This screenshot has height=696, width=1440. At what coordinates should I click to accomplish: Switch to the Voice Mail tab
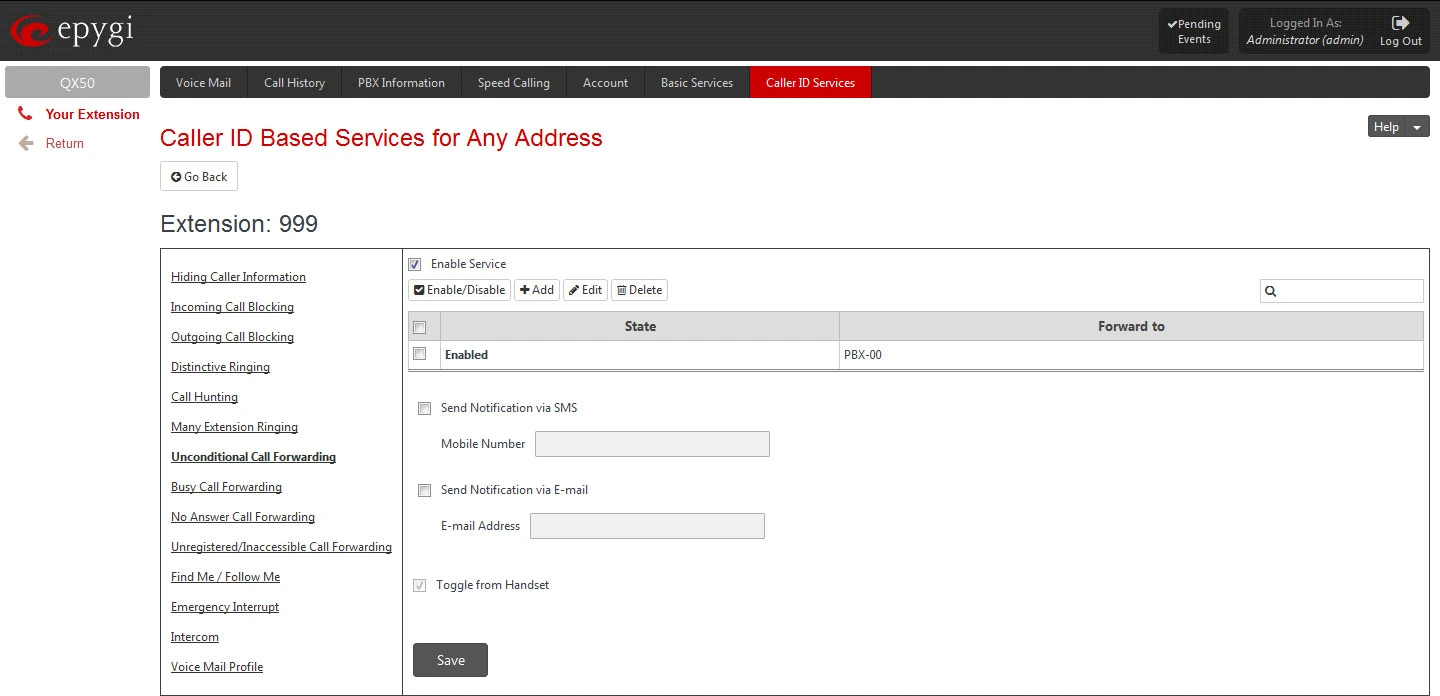[203, 83]
